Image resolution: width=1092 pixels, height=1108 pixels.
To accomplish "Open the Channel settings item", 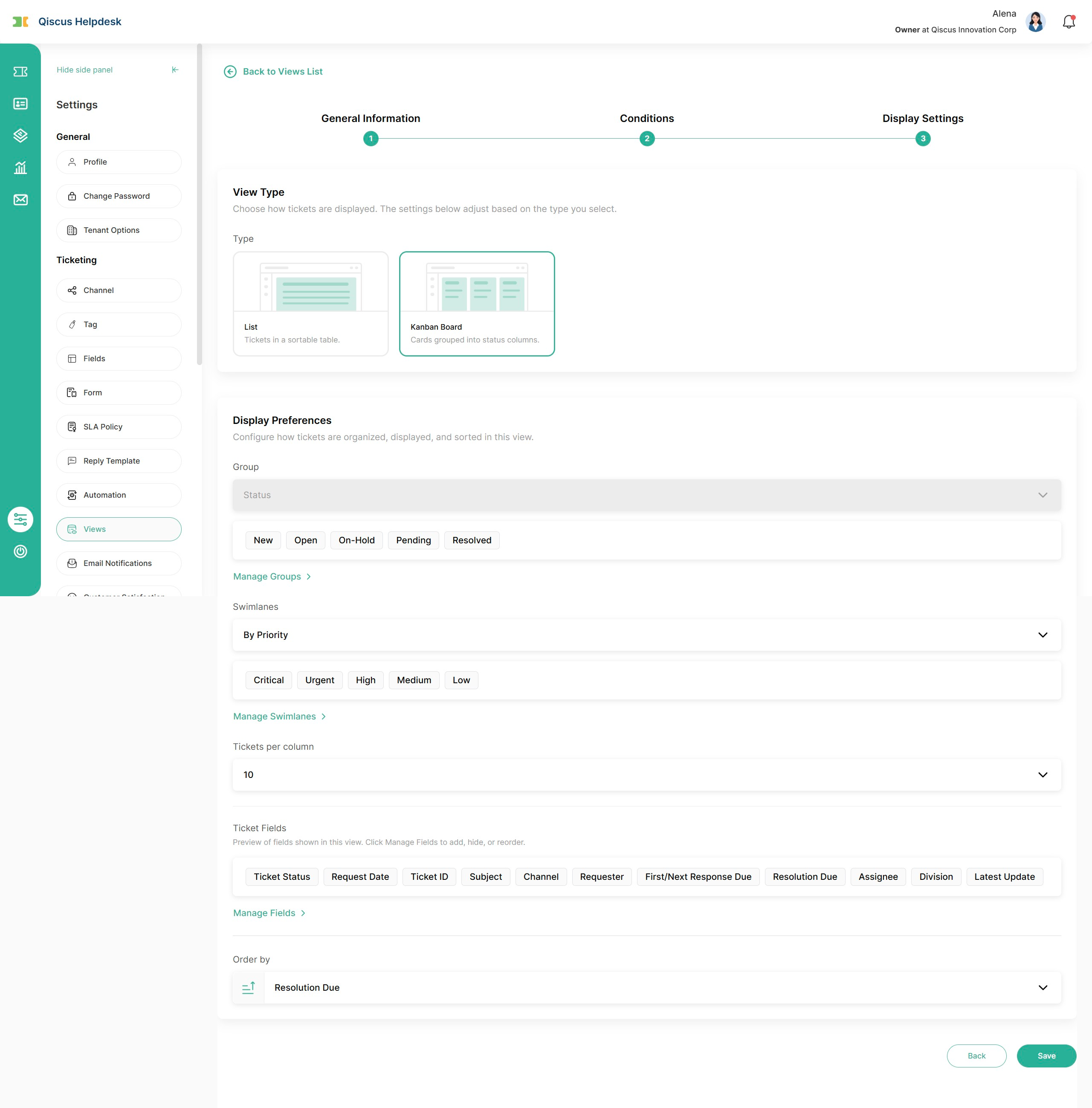I will pos(119,291).
